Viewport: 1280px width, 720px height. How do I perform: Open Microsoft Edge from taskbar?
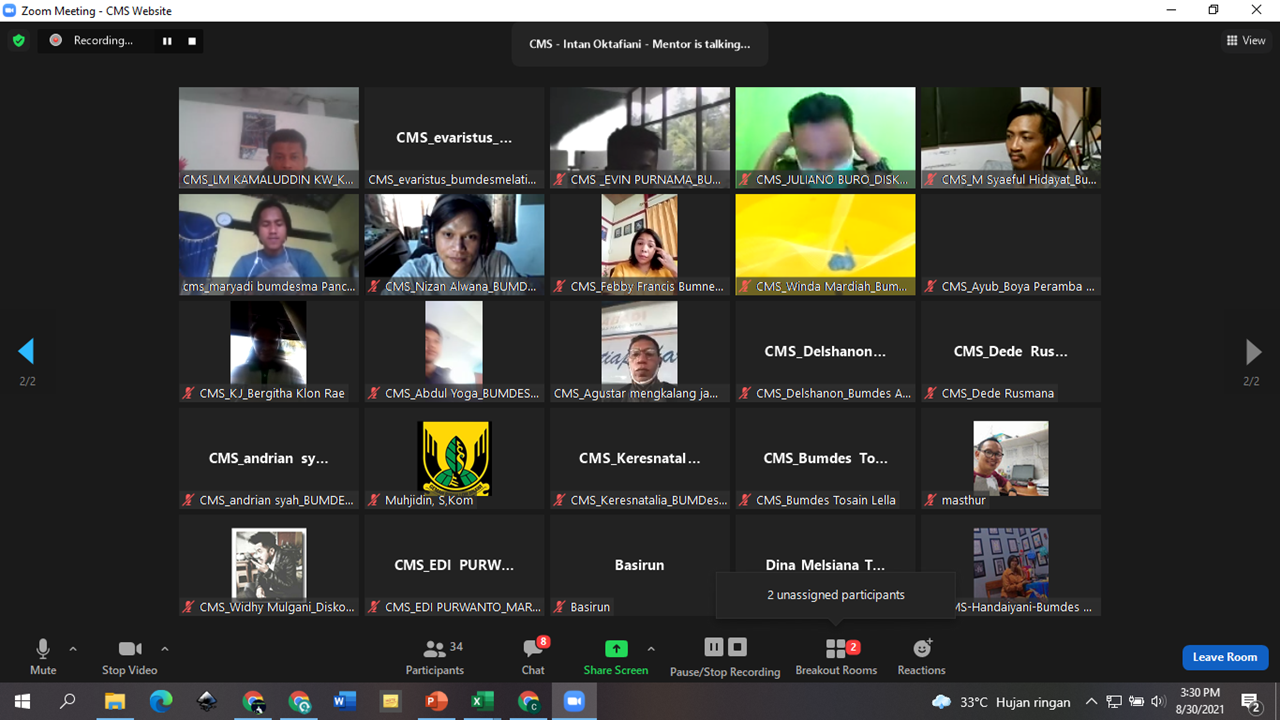coord(161,702)
